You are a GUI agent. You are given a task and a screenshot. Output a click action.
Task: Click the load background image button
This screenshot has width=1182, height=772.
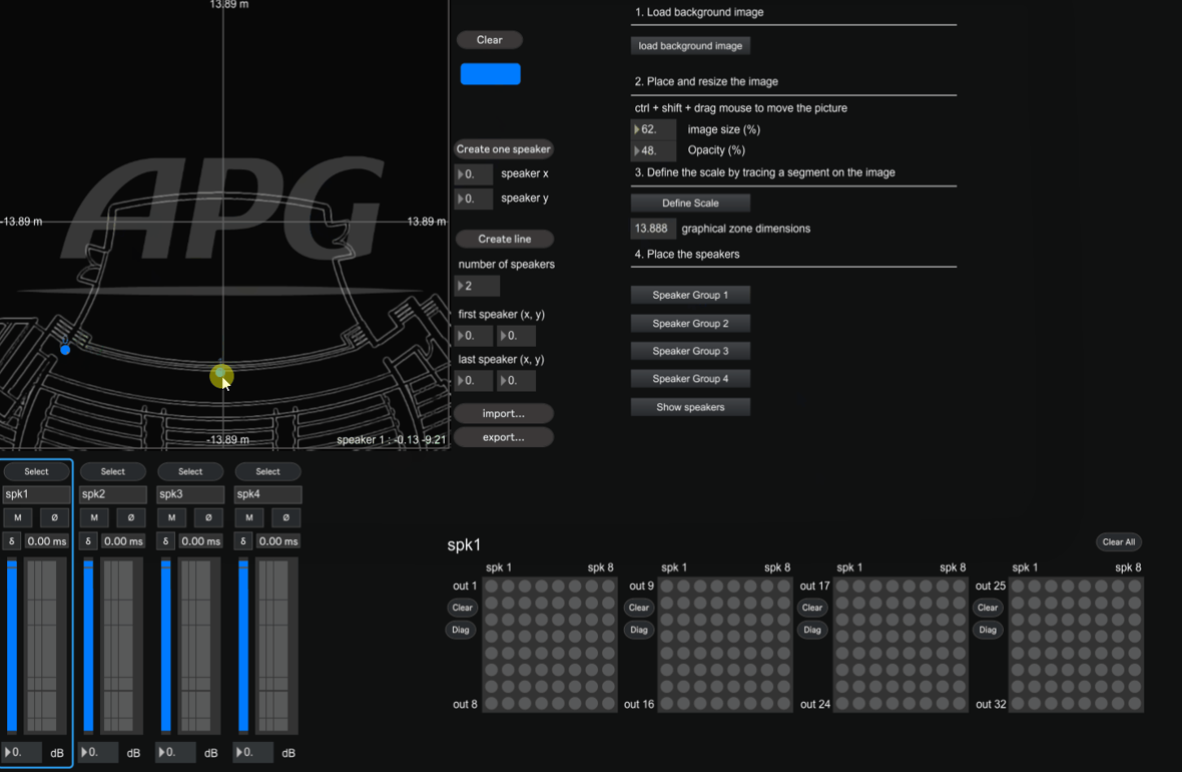tap(690, 45)
